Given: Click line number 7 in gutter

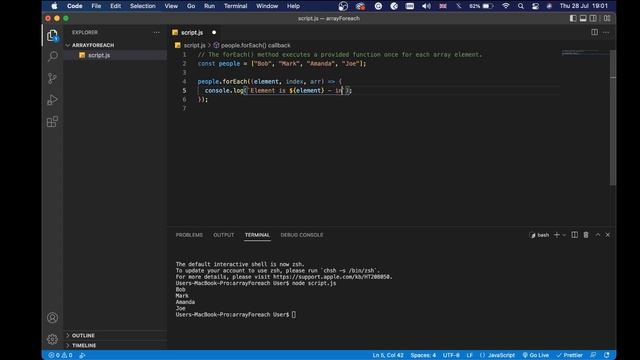Looking at the screenshot, I should click(x=184, y=108).
